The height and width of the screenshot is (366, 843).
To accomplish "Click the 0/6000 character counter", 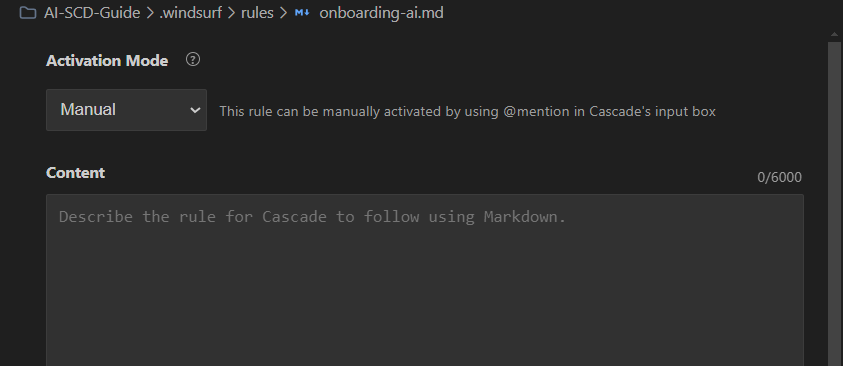I will (780, 177).
